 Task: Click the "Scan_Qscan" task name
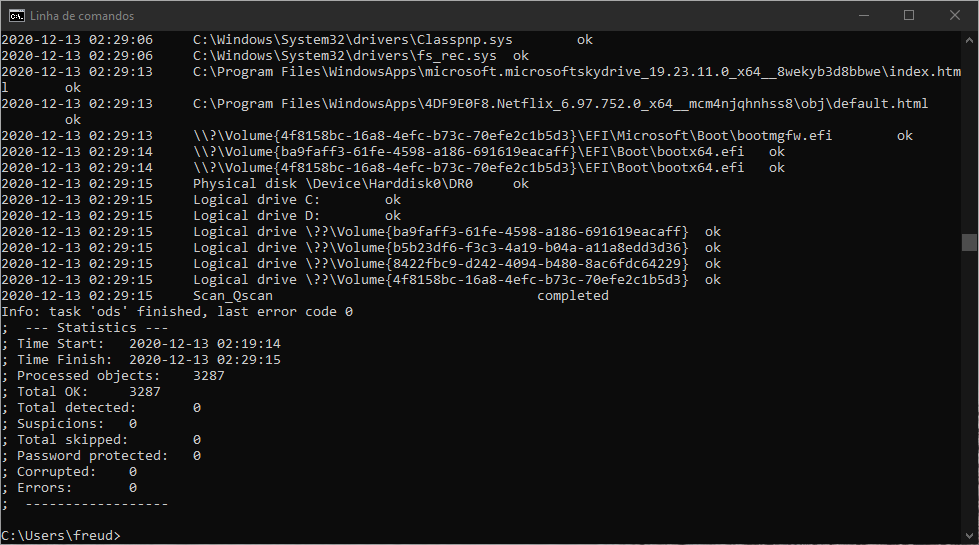pos(232,296)
